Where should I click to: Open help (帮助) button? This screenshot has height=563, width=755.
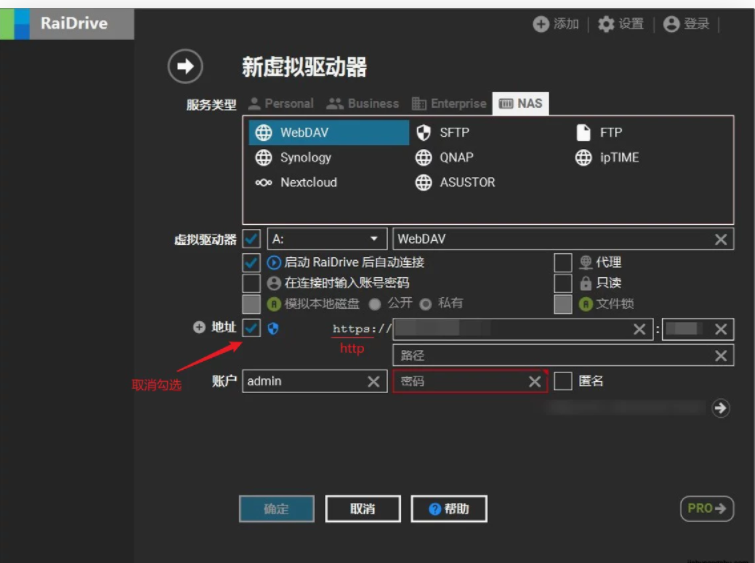[449, 509]
